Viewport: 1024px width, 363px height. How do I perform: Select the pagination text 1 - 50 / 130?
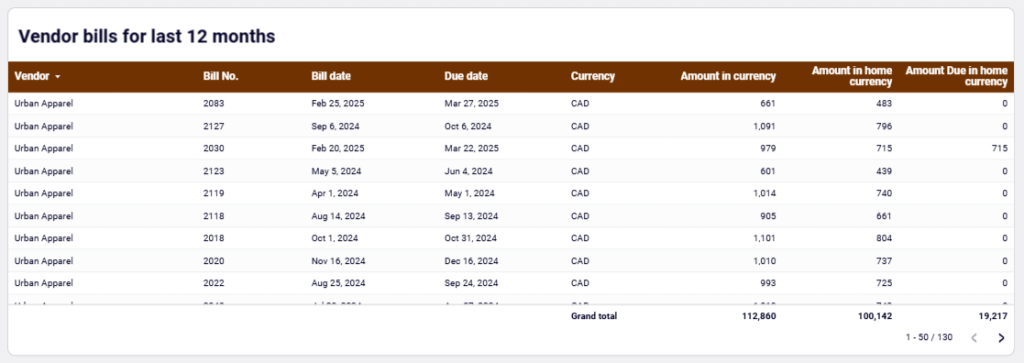pos(929,338)
